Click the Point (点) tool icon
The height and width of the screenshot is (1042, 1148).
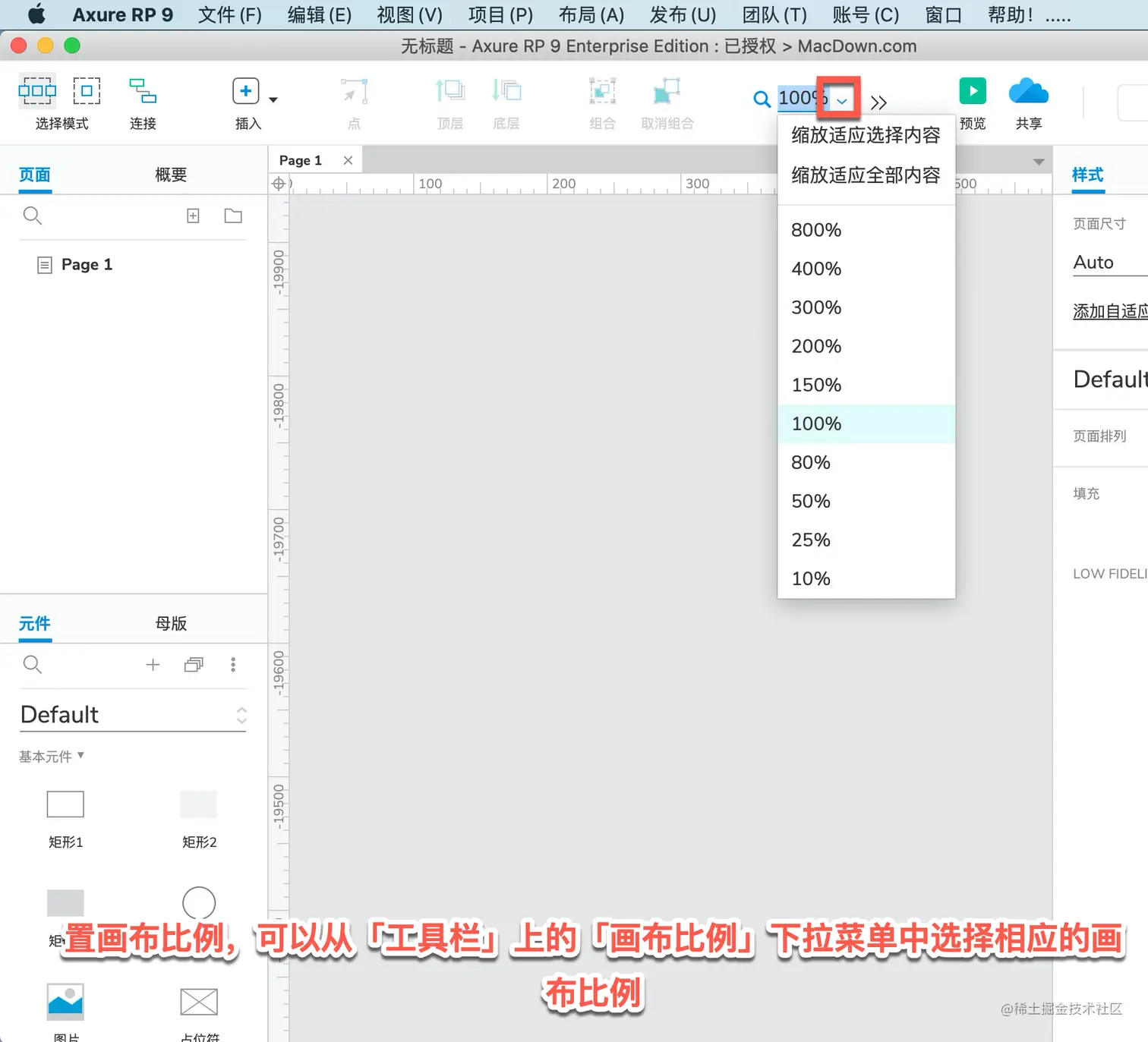(x=354, y=91)
